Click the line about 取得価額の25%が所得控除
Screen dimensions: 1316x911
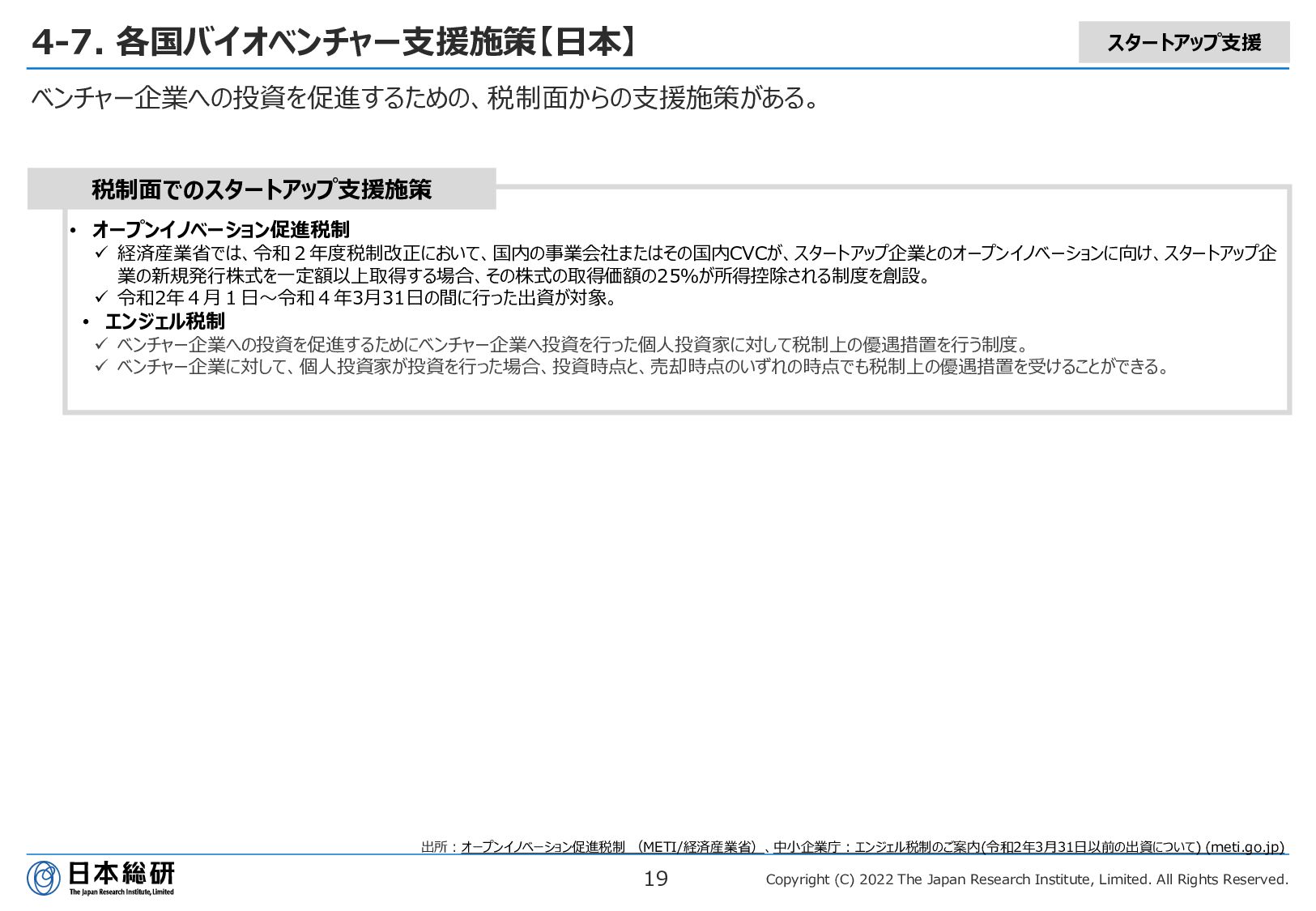(x=525, y=276)
